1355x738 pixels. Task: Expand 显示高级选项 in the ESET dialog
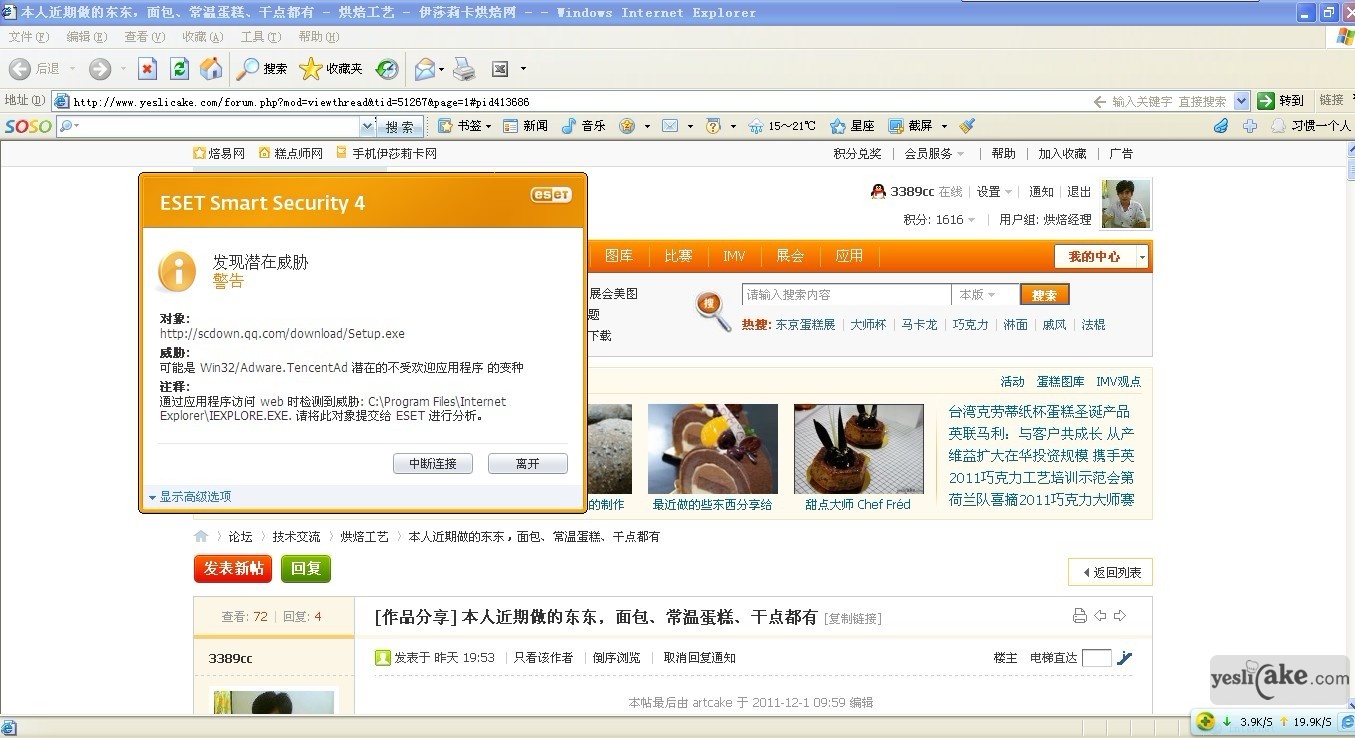point(195,497)
